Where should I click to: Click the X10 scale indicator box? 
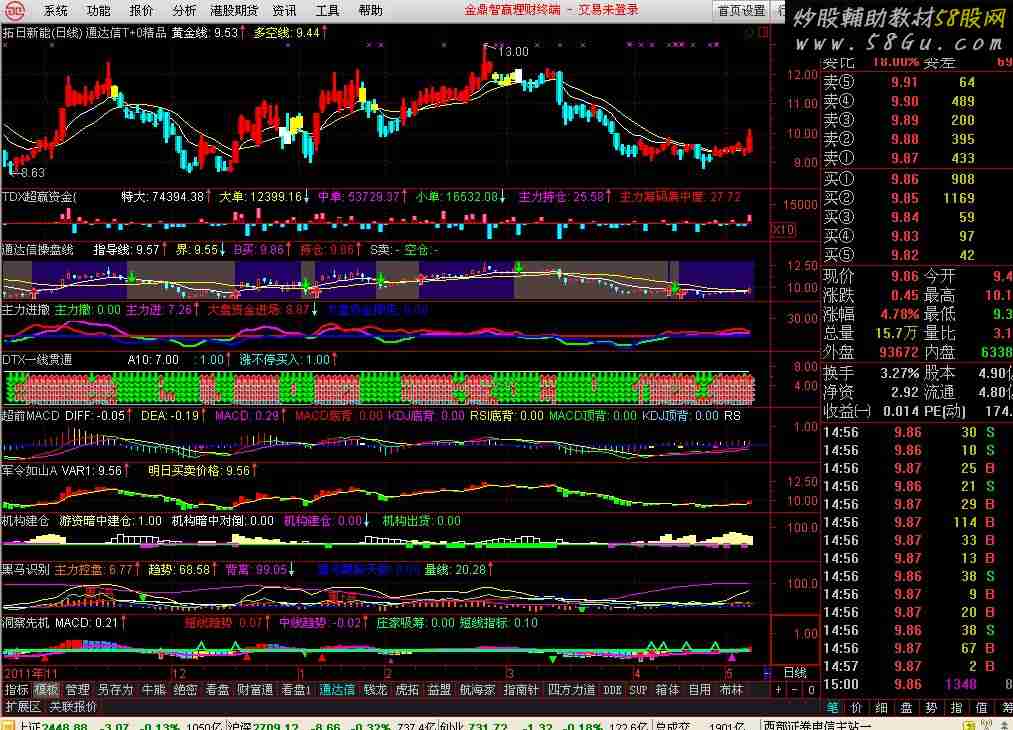(x=783, y=229)
